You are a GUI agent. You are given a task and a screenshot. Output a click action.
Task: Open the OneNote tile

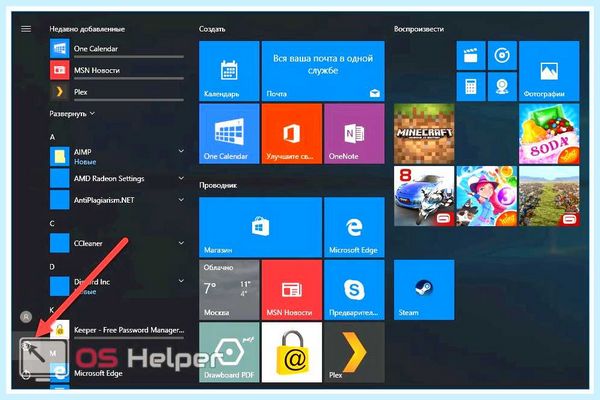click(354, 134)
